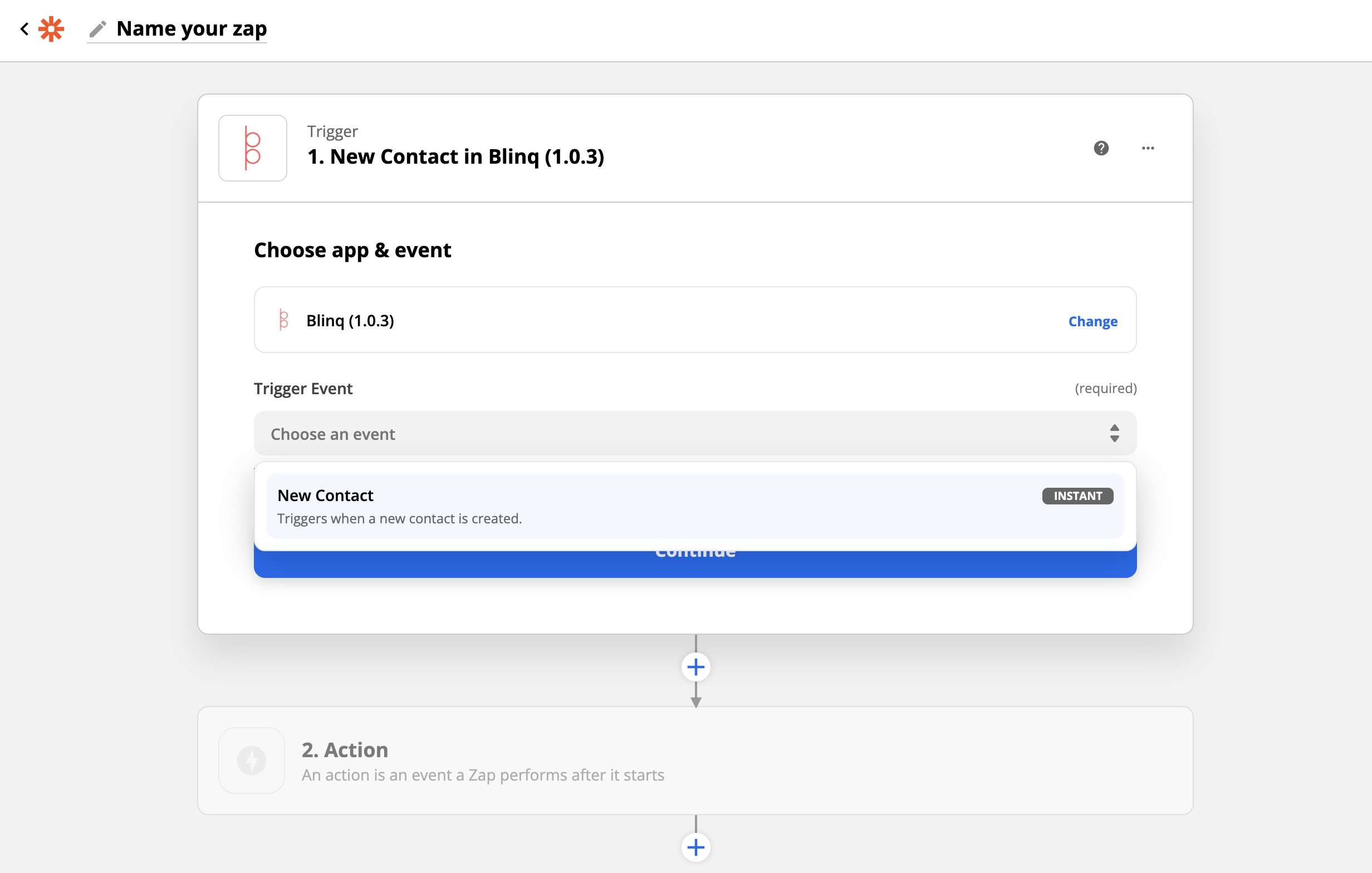This screenshot has width=1372, height=873.
Task: Open the 2. Action step card
Action: (x=694, y=760)
